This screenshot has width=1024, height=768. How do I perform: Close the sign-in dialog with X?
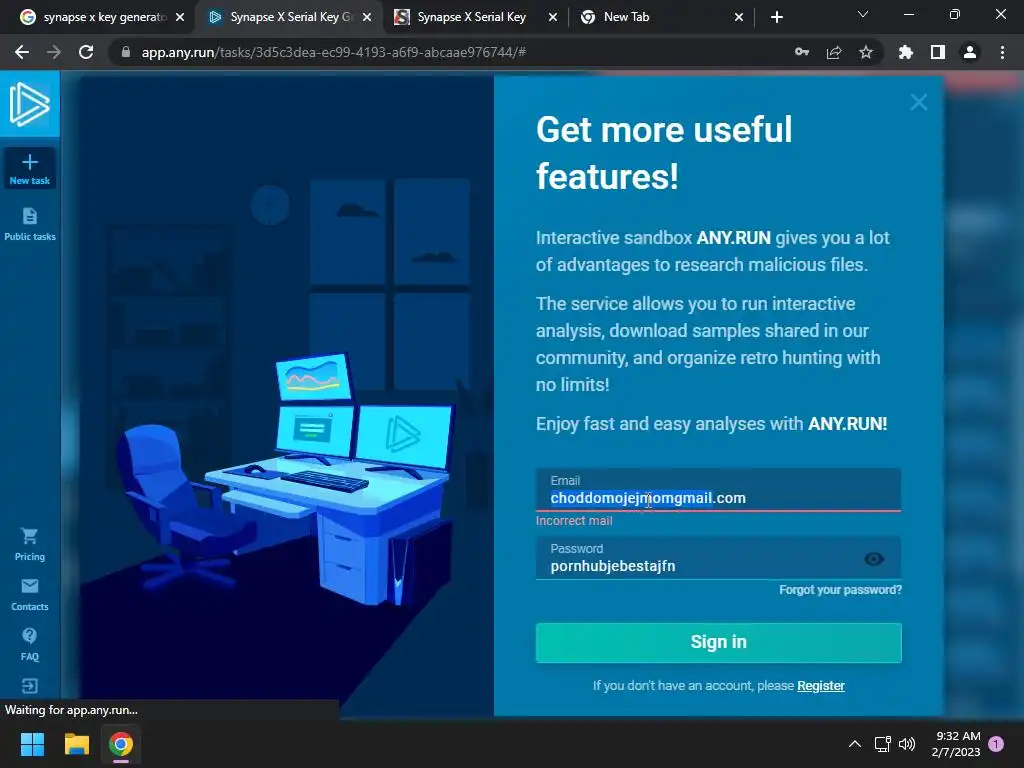coord(919,102)
